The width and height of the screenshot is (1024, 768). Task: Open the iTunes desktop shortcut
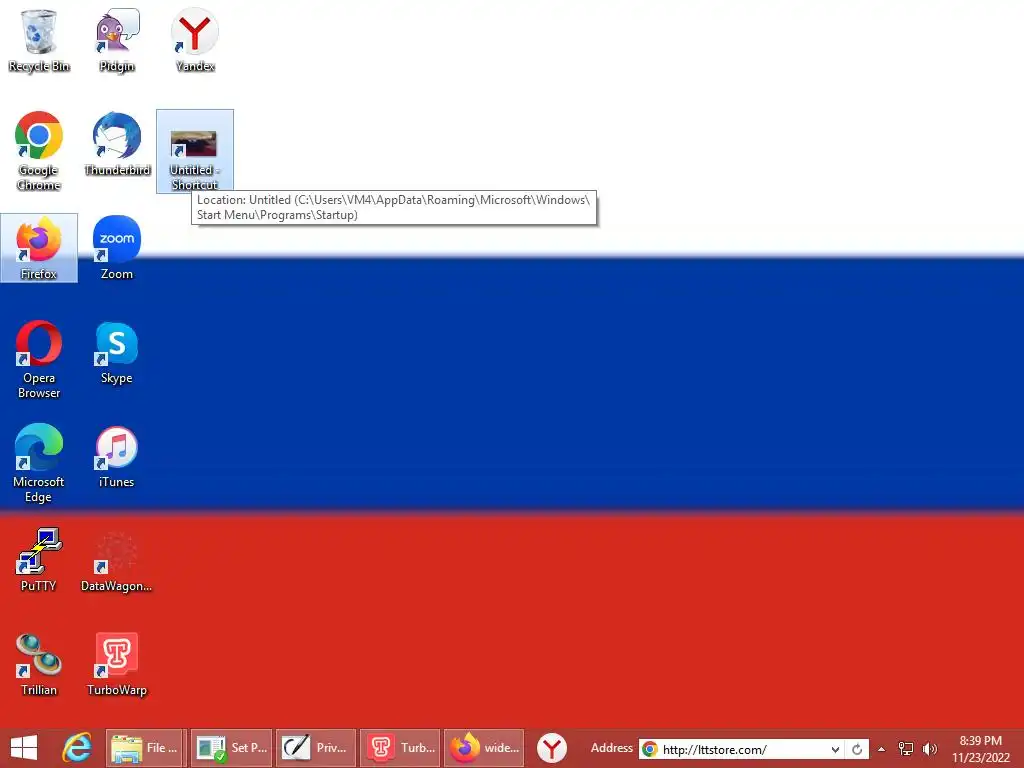click(116, 456)
